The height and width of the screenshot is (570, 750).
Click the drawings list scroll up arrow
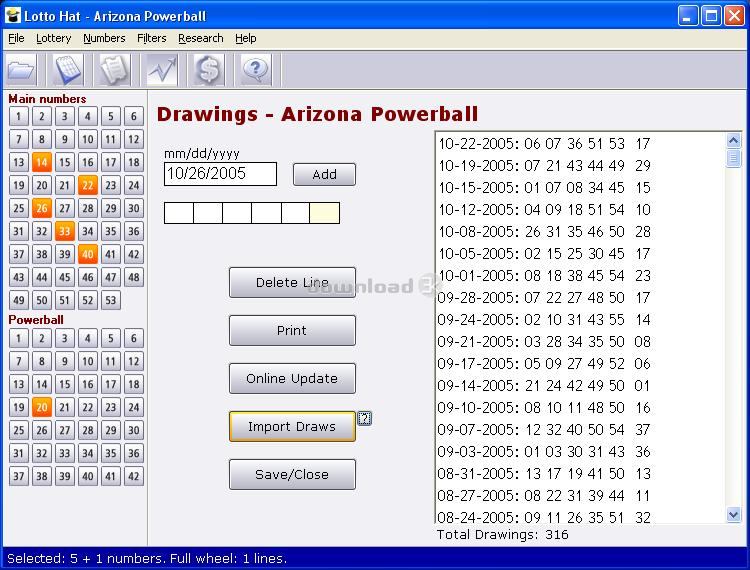[734, 141]
